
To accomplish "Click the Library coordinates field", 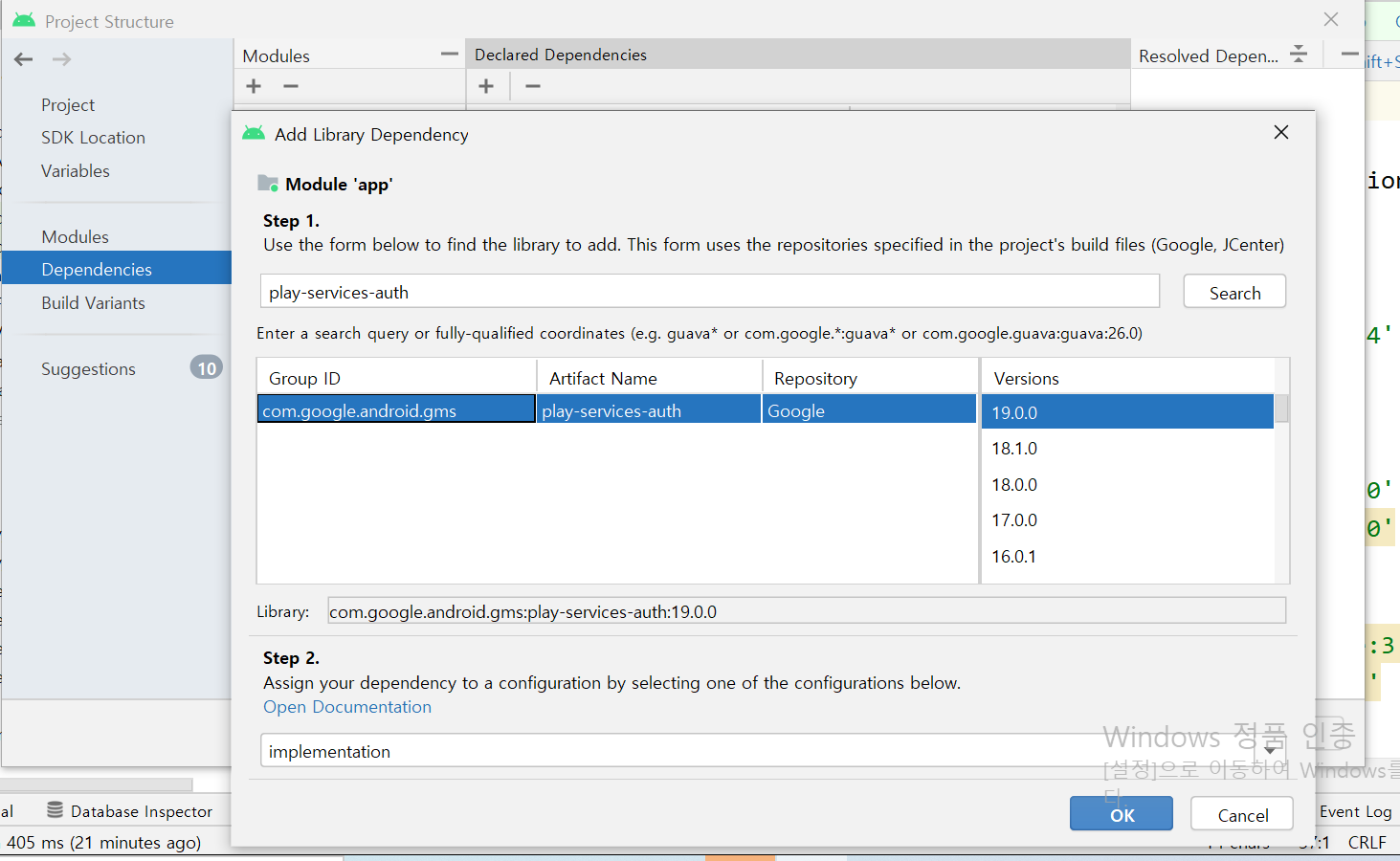I will [x=807, y=611].
